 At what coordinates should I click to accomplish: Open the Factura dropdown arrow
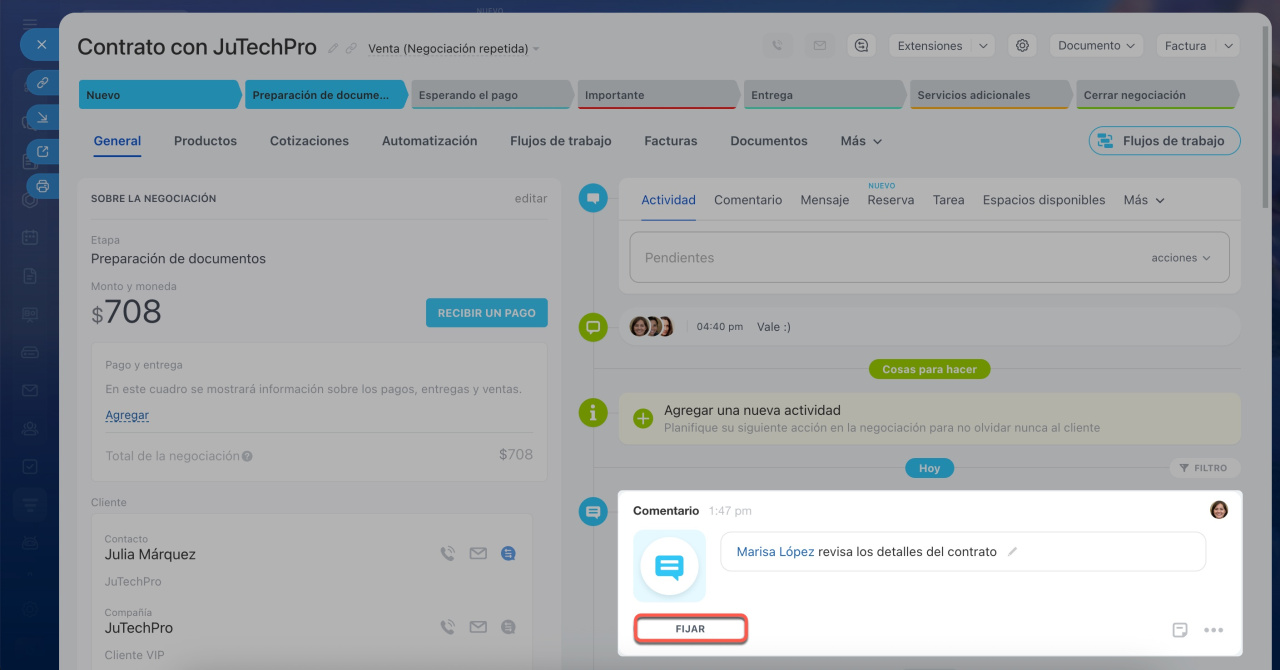(x=1229, y=46)
